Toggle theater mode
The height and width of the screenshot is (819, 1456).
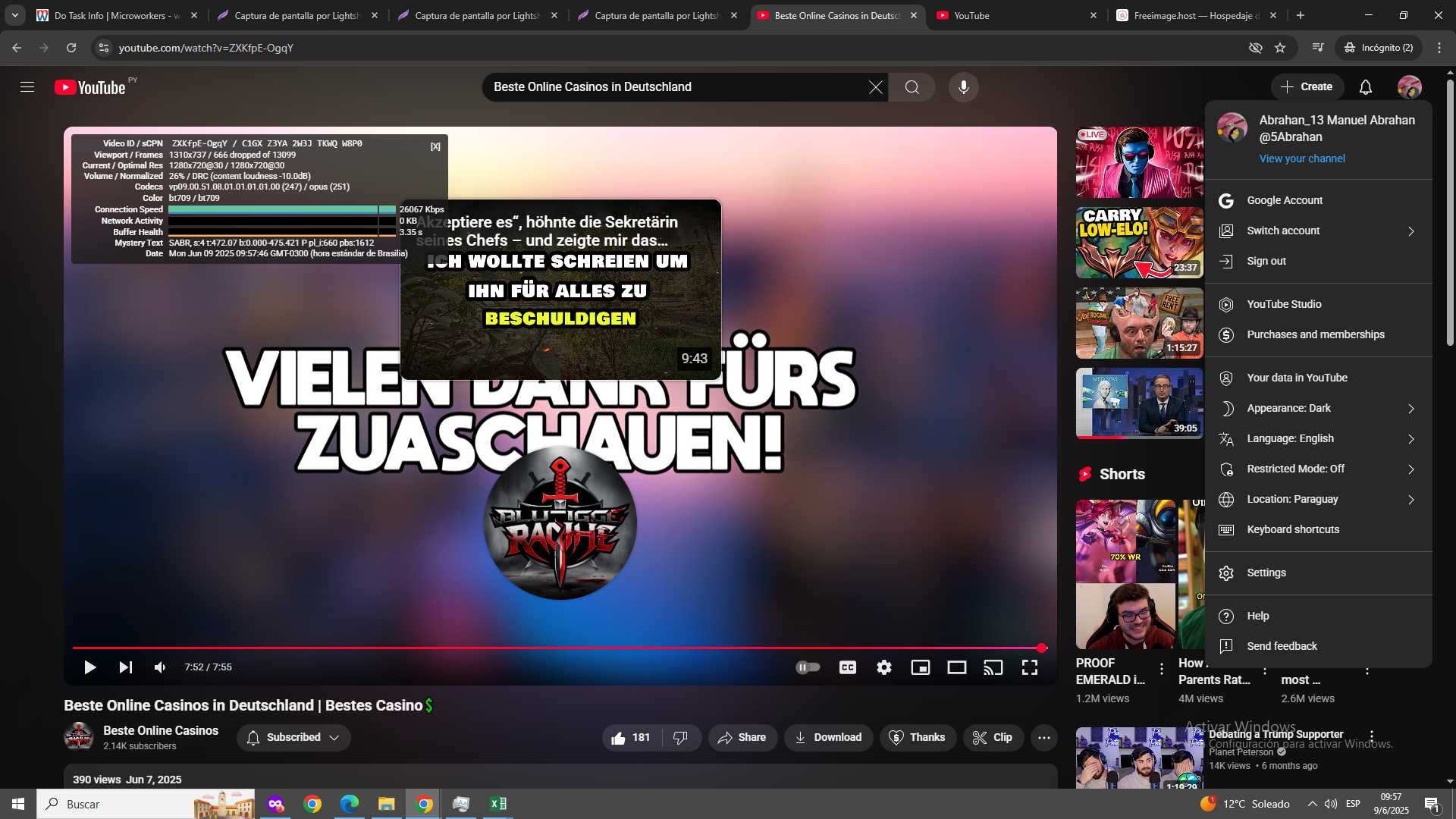coord(957,667)
